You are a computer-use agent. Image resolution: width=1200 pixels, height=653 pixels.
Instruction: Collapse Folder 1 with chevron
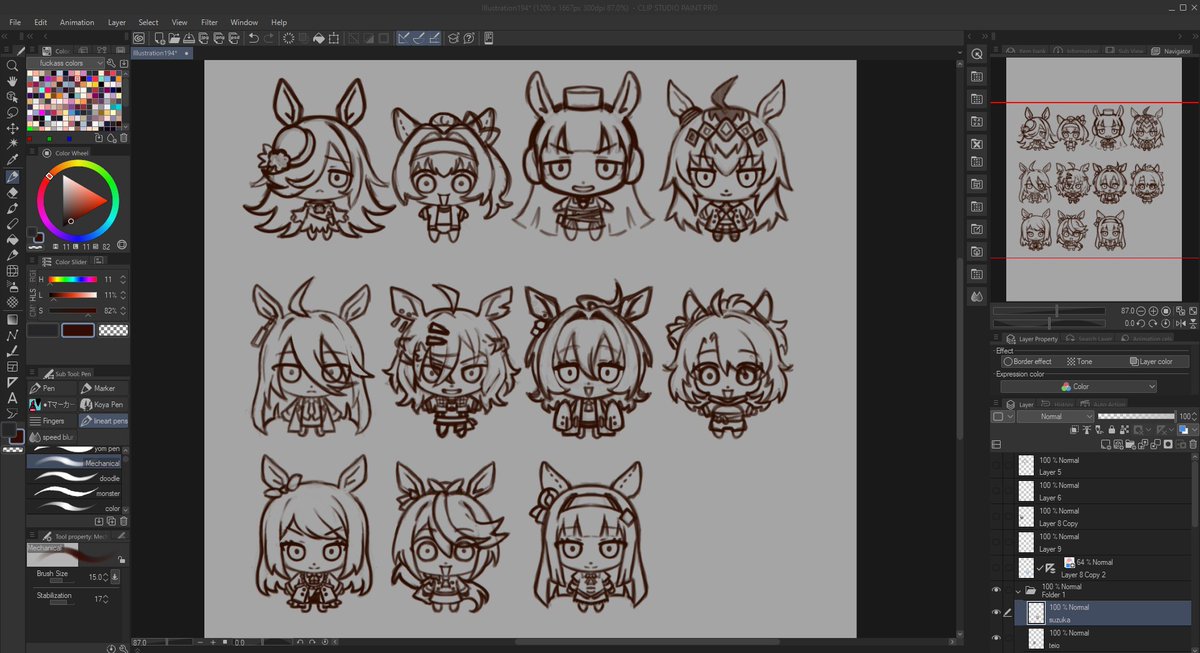(x=1018, y=590)
